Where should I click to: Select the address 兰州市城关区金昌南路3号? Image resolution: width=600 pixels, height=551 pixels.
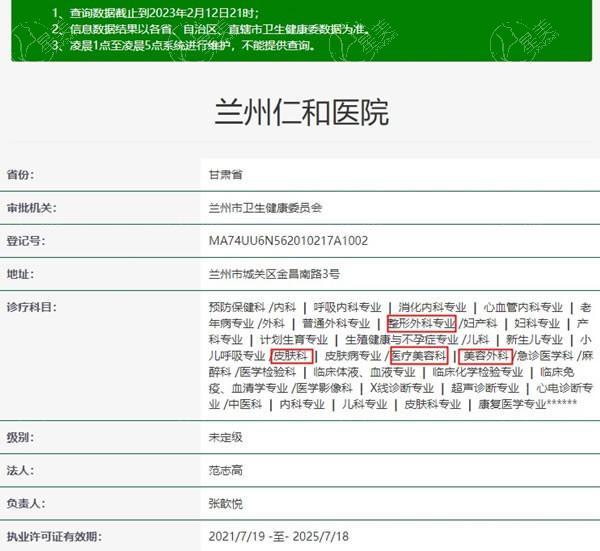point(274,274)
